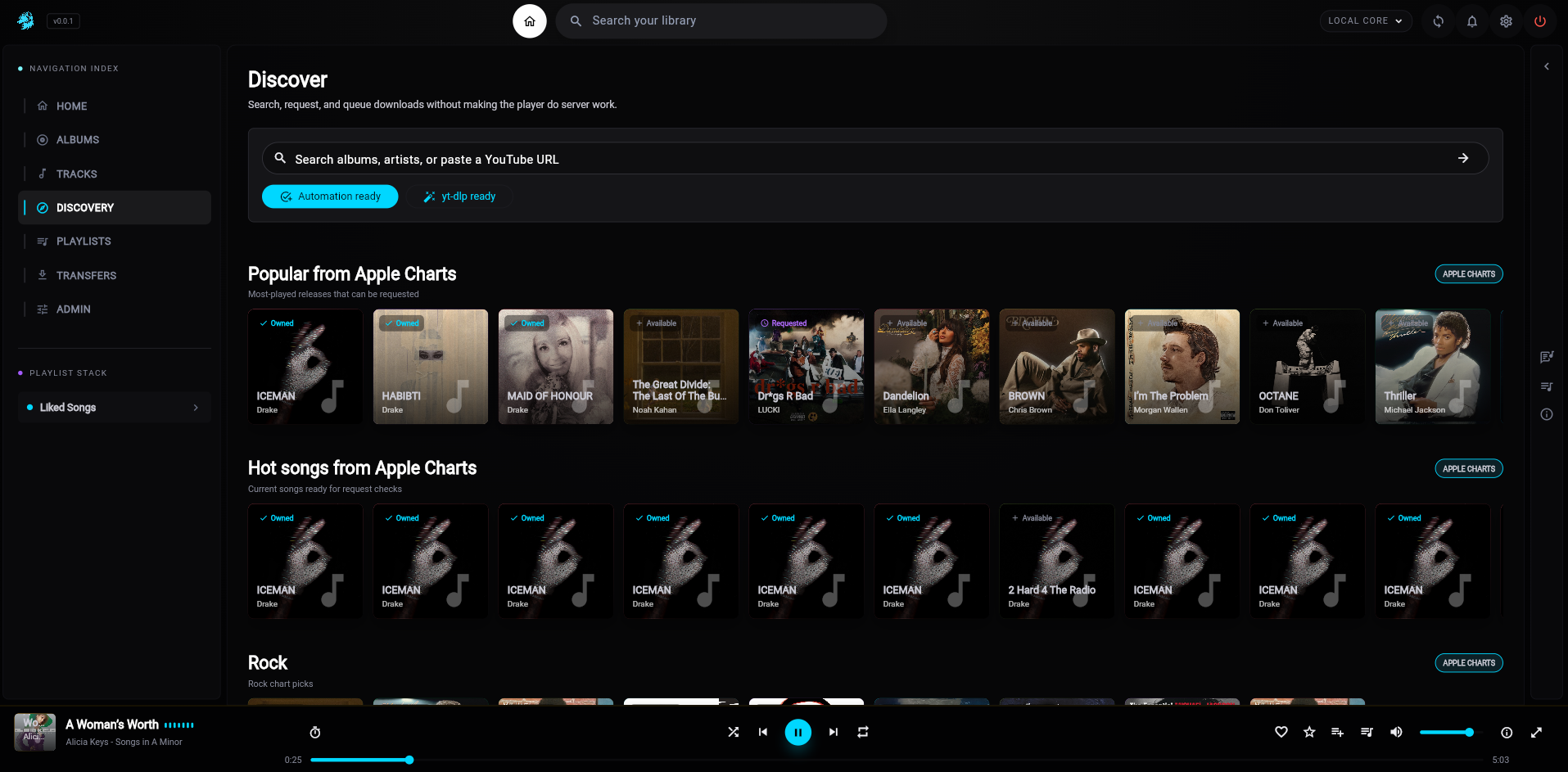This screenshot has height=772, width=1568.
Task: Click the APPLE CHARTS button for the Popular section
Action: coord(1469,274)
